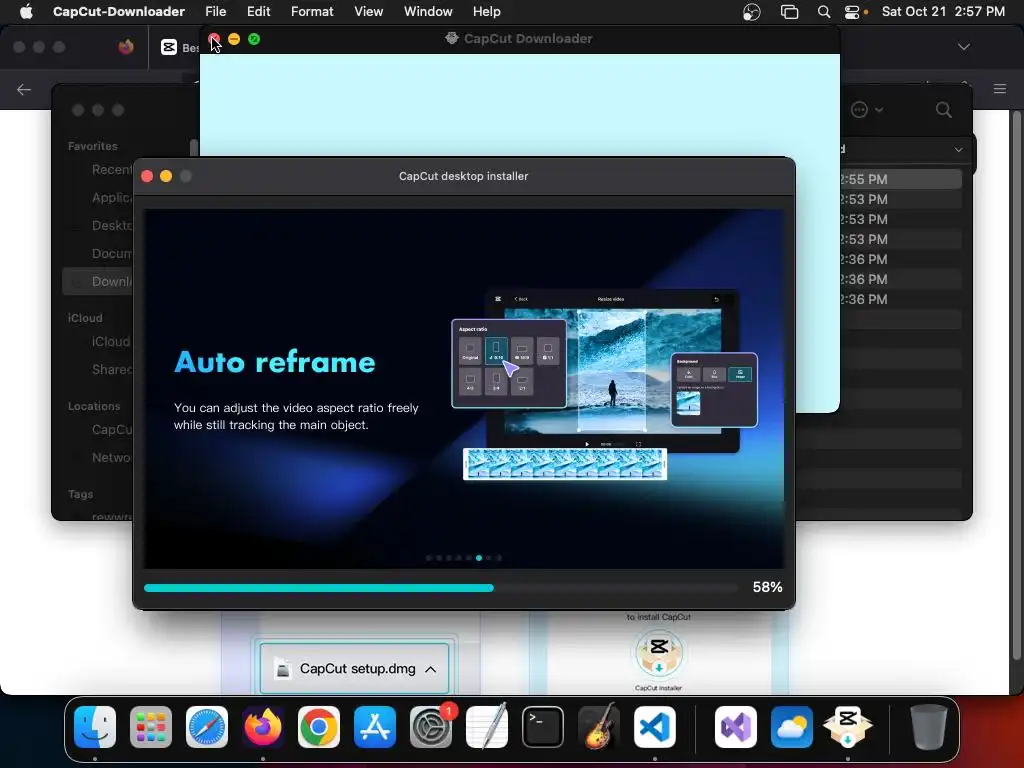Select iCloud Drive in the Finder sidebar

click(112, 342)
